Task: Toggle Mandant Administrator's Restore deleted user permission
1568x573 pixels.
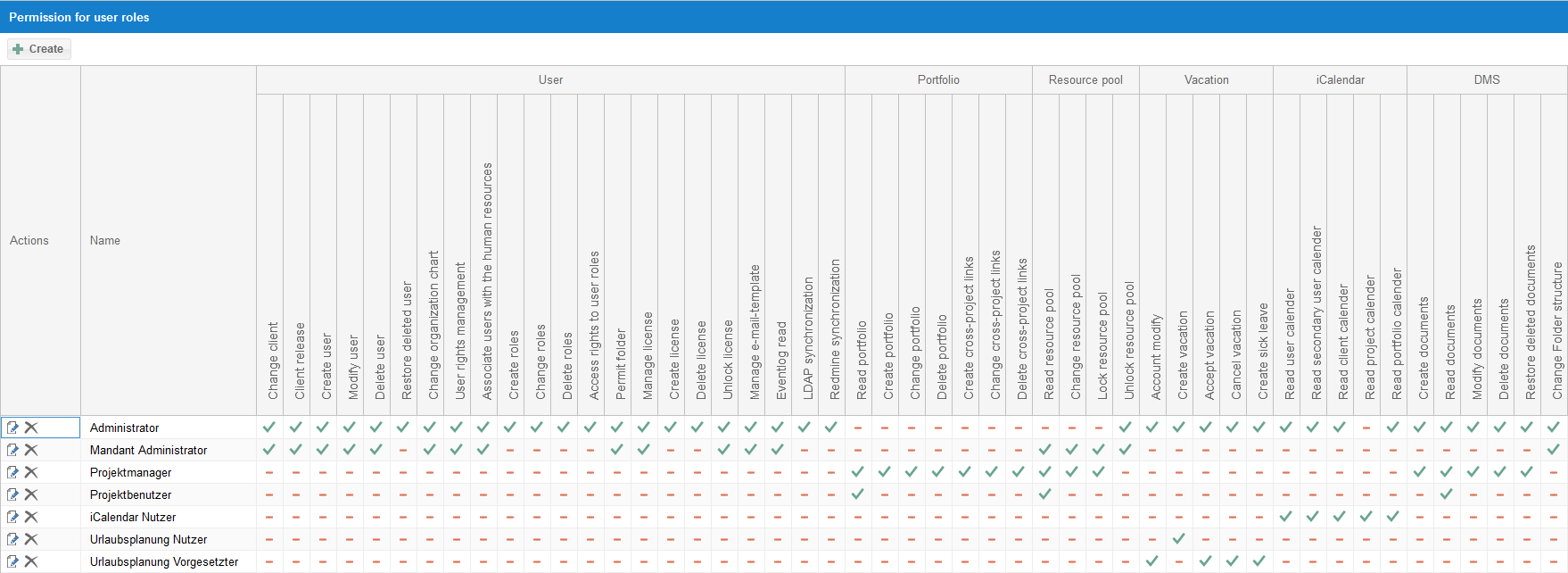Action: tap(403, 450)
